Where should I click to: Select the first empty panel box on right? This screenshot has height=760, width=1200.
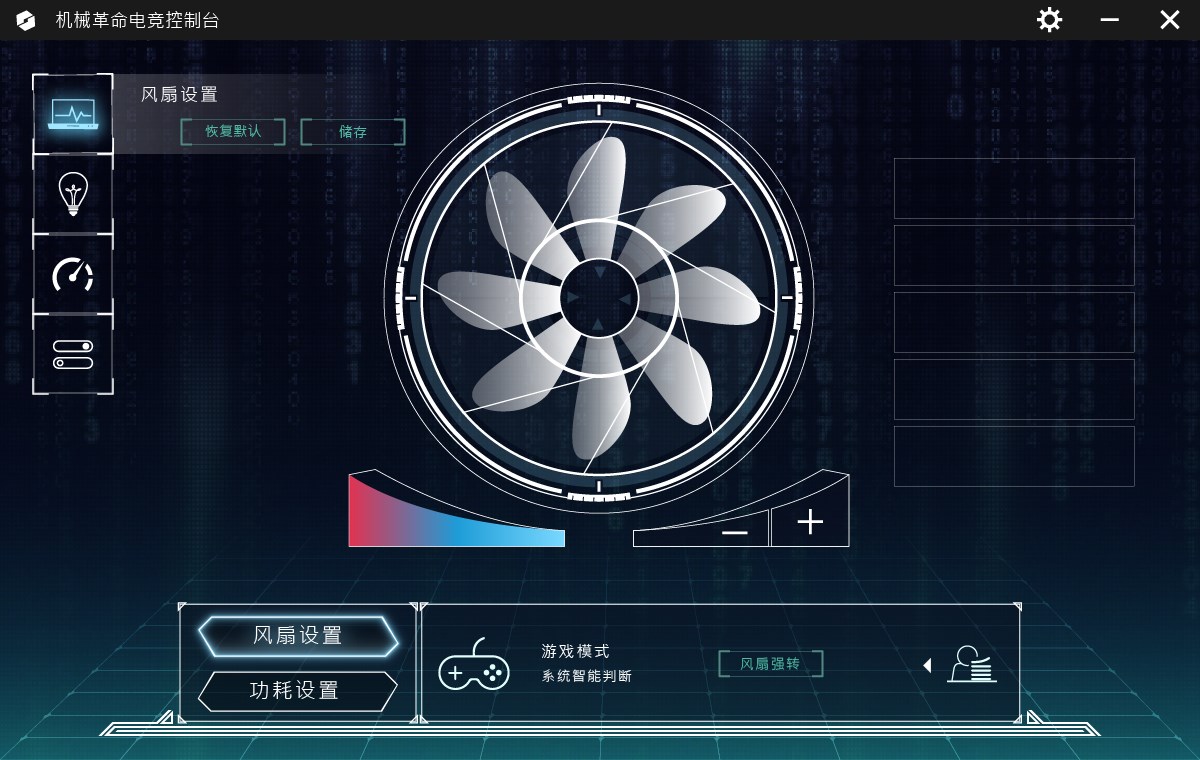point(1014,188)
